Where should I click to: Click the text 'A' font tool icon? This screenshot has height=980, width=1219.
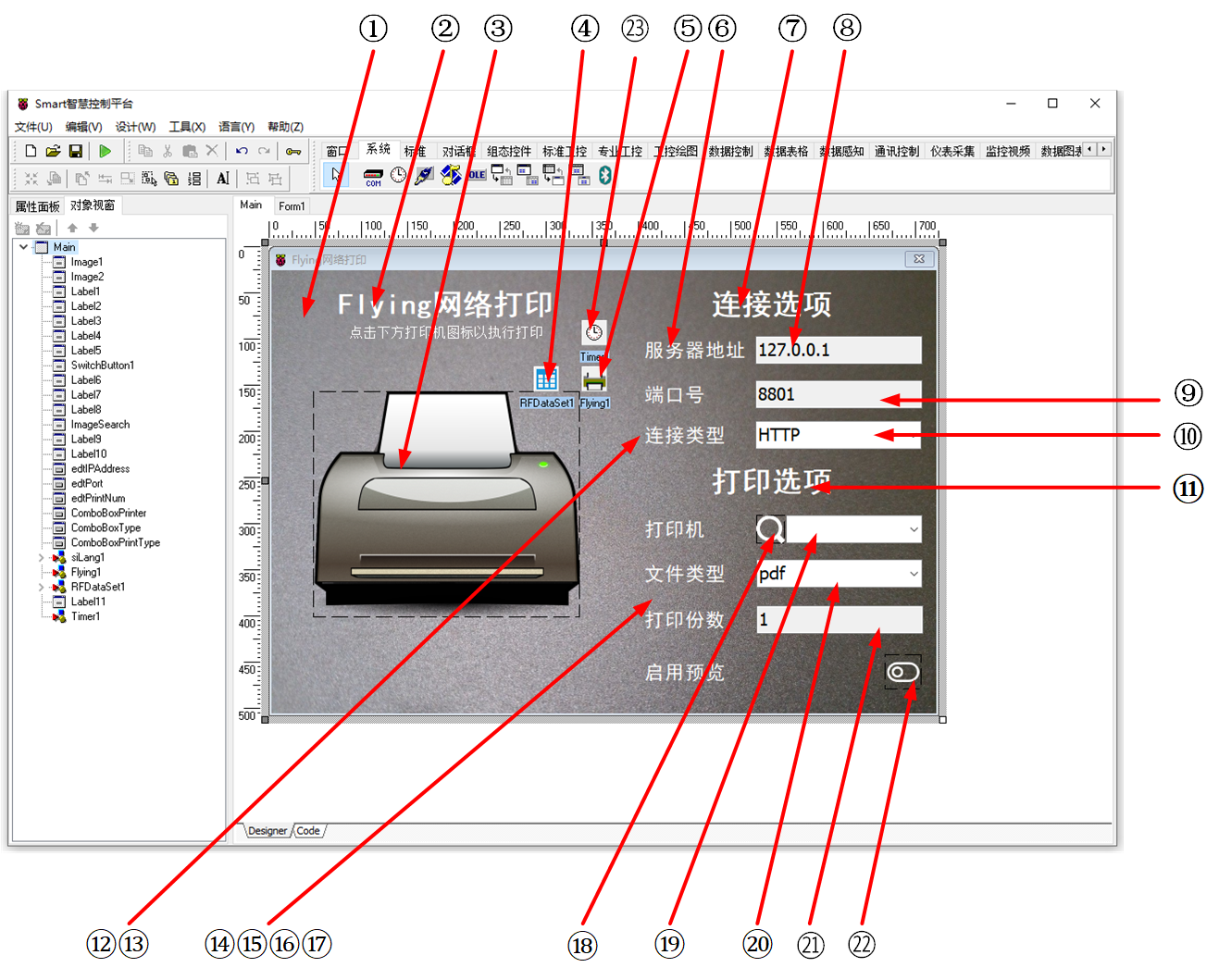(x=223, y=179)
